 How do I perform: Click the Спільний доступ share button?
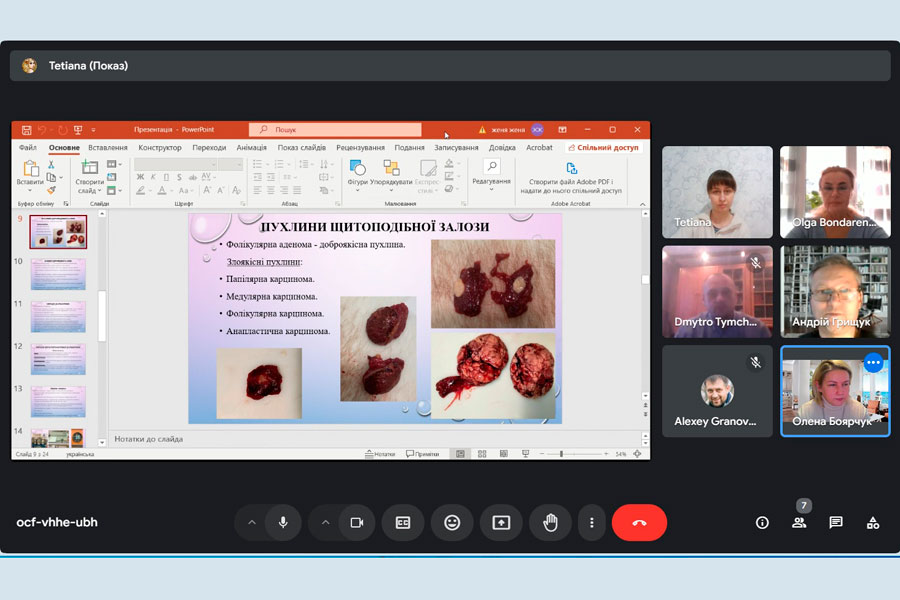click(x=603, y=147)
